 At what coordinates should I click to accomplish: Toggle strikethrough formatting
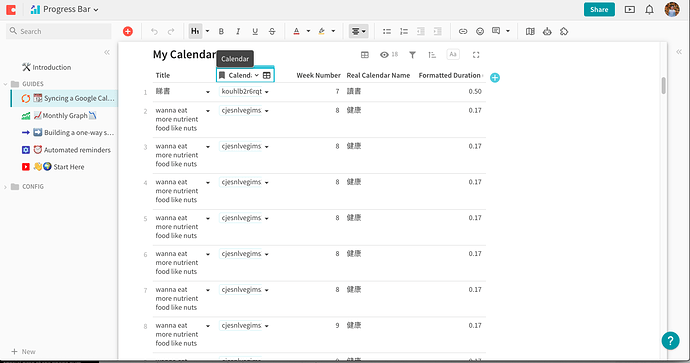point(272,31)
